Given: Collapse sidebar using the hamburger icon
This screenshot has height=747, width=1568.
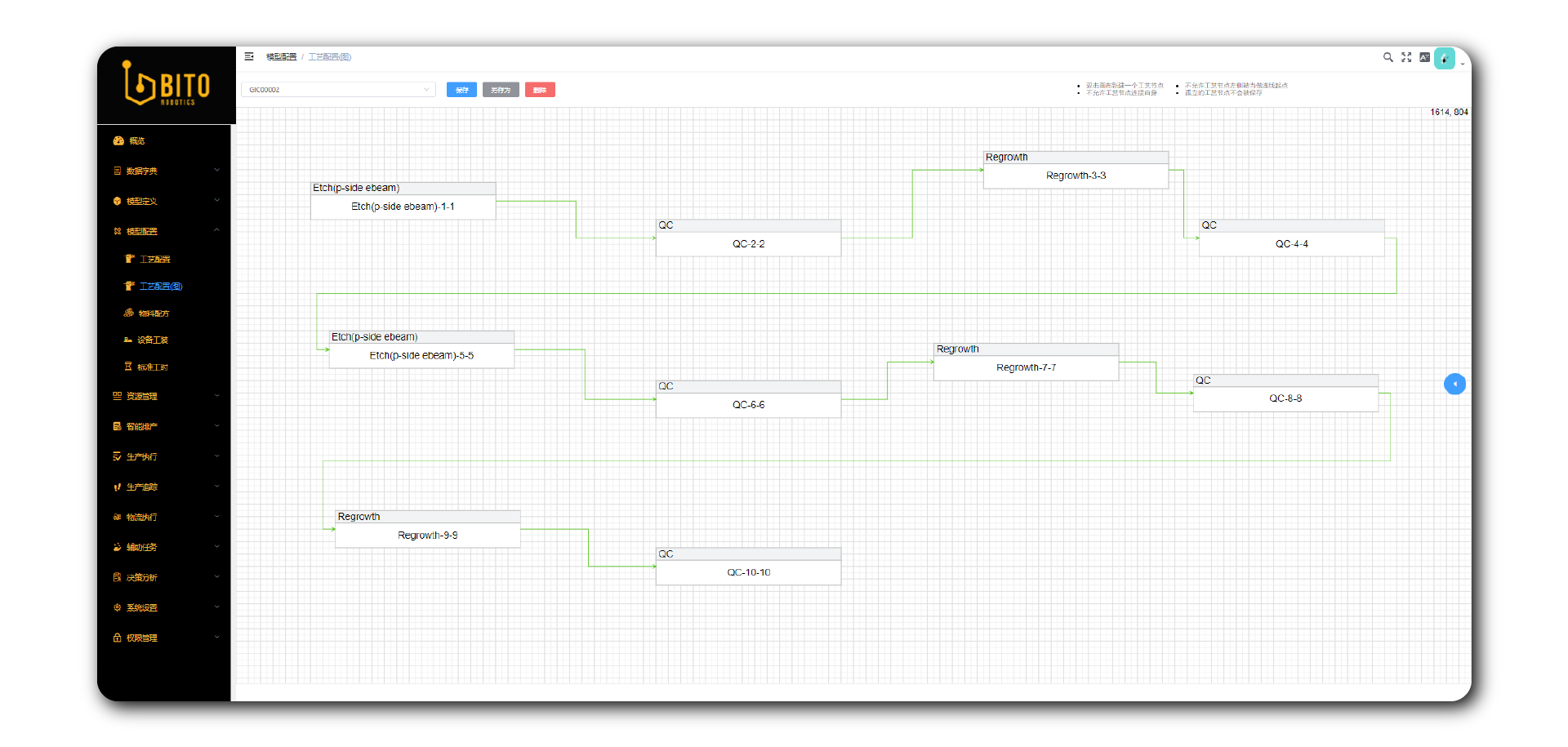Looking at the screenshot, I should click(249, 56).
